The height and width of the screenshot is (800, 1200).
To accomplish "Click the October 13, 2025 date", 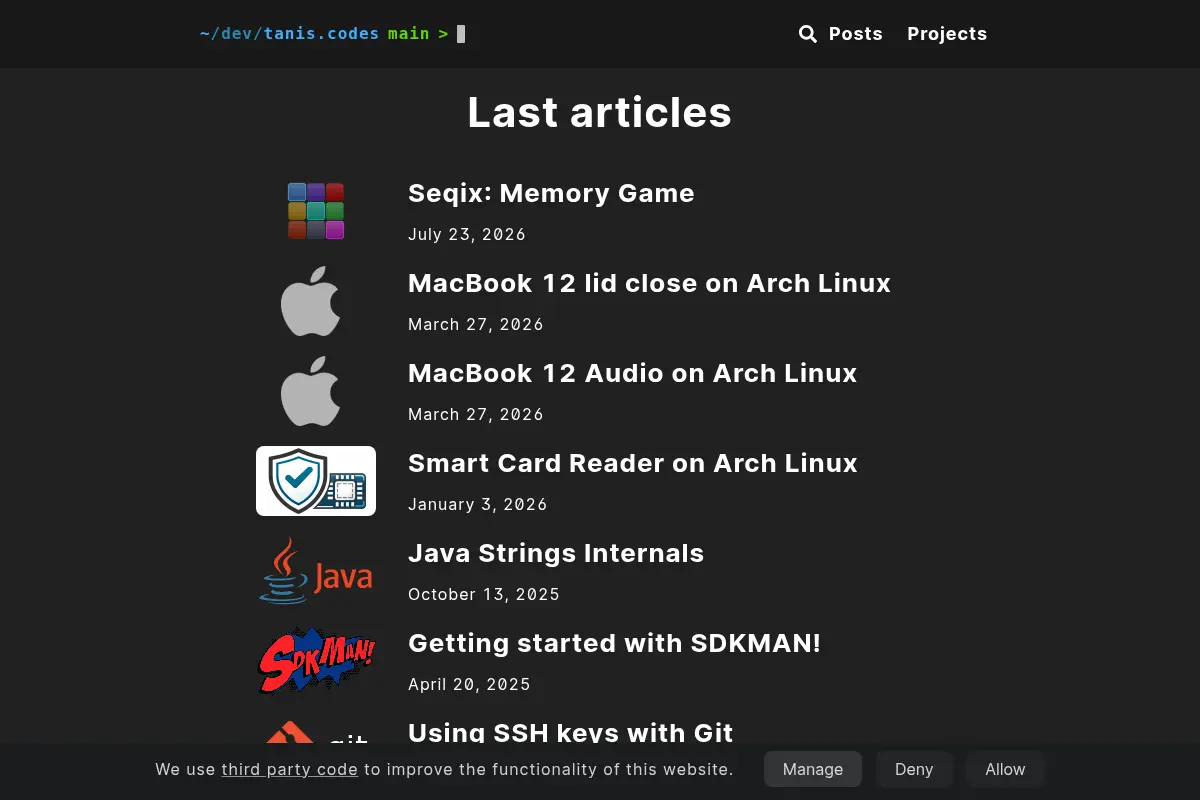I will click(484, 595).
